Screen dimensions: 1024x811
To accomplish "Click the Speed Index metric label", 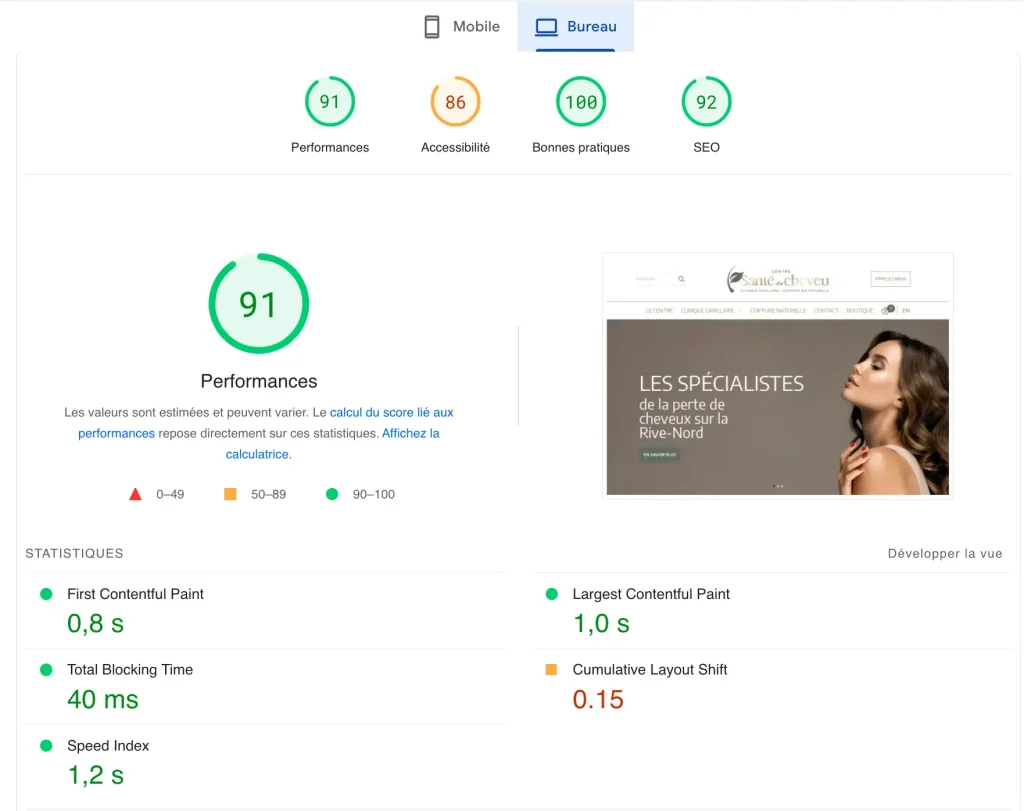I will click(107, 746).
